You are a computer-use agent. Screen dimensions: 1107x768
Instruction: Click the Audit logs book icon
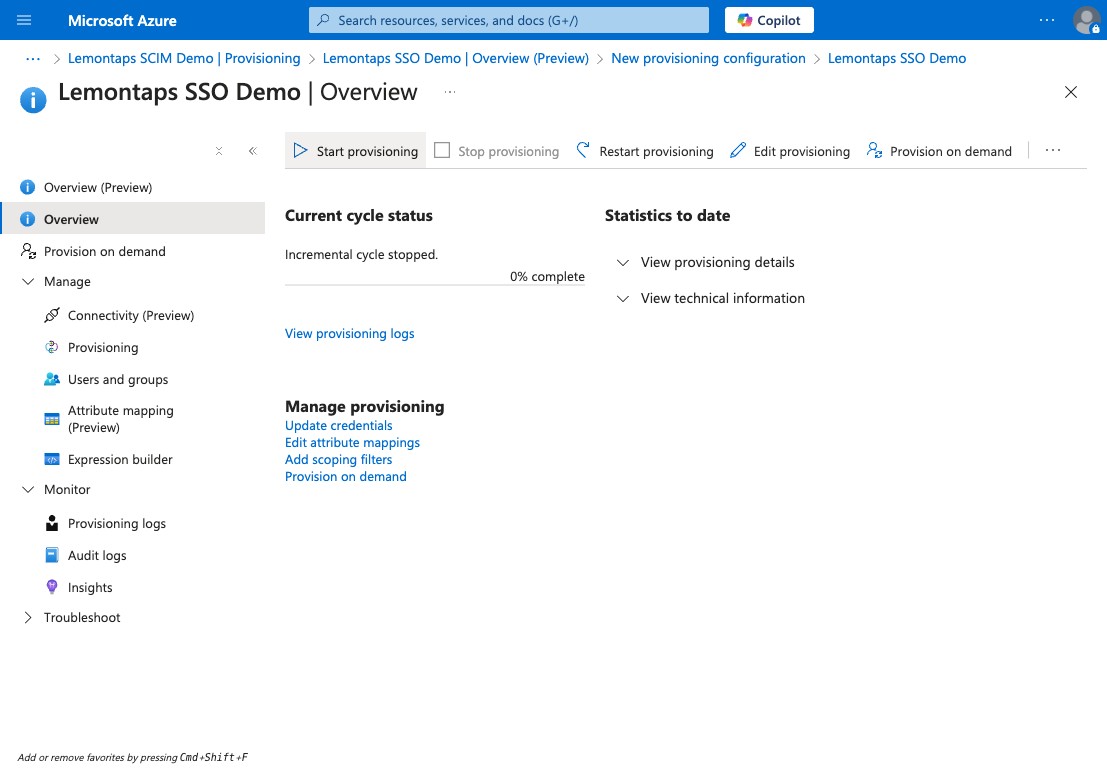coord(52,555)
